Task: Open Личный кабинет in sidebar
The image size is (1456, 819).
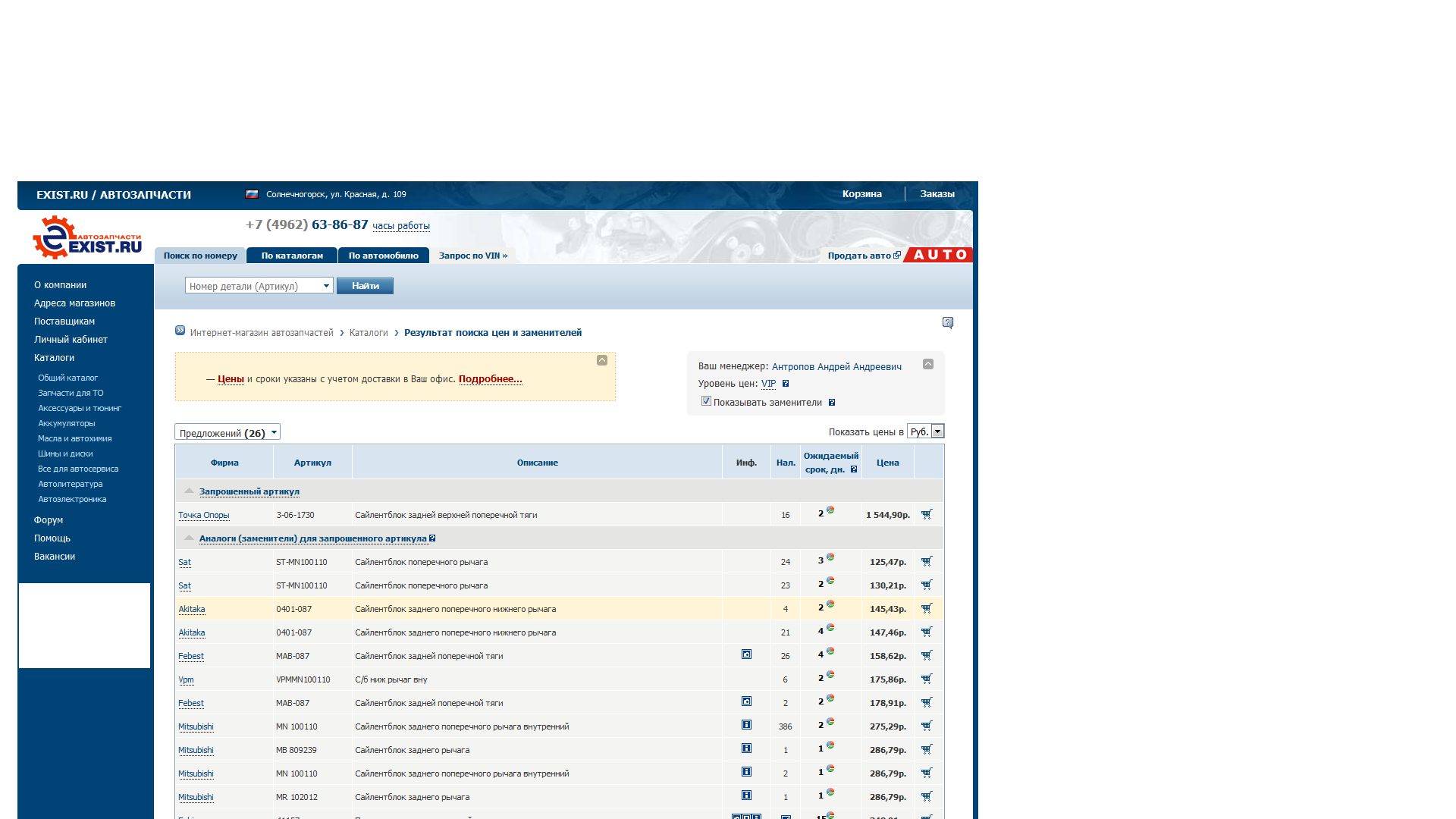Action: [x=71, y=340]
